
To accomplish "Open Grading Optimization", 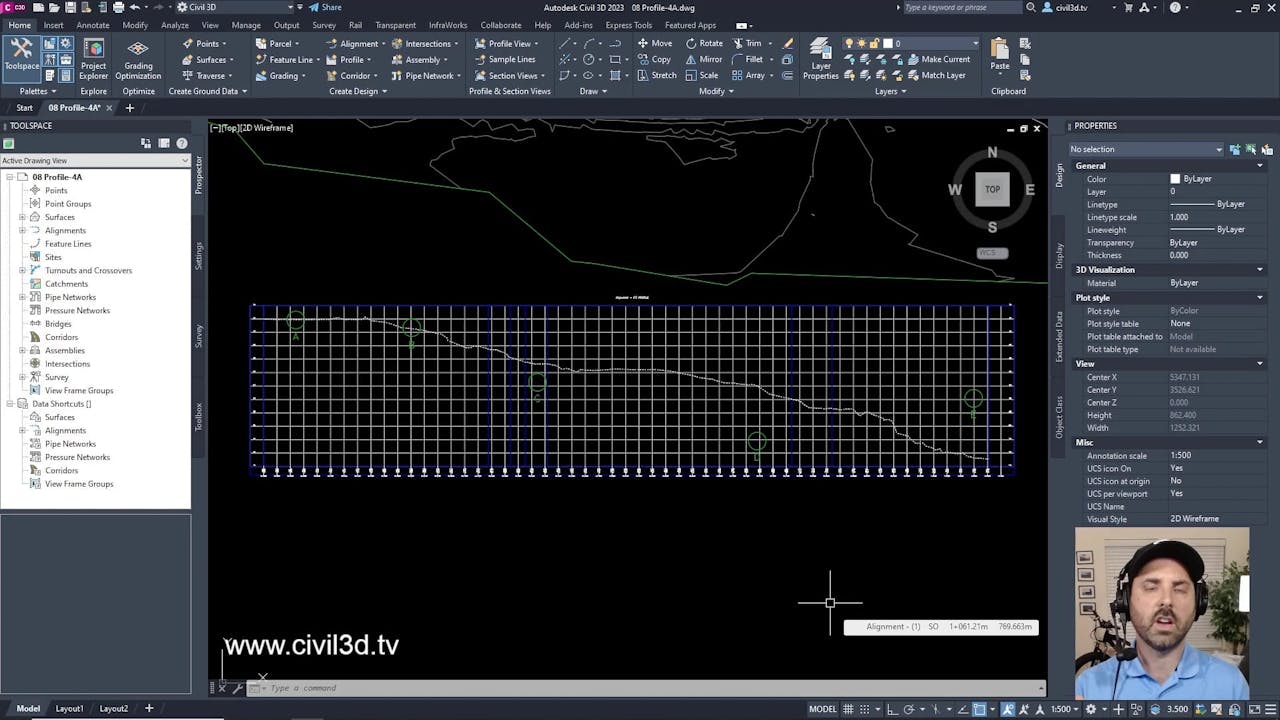I will pyautogui.click(x=137, y=57).
